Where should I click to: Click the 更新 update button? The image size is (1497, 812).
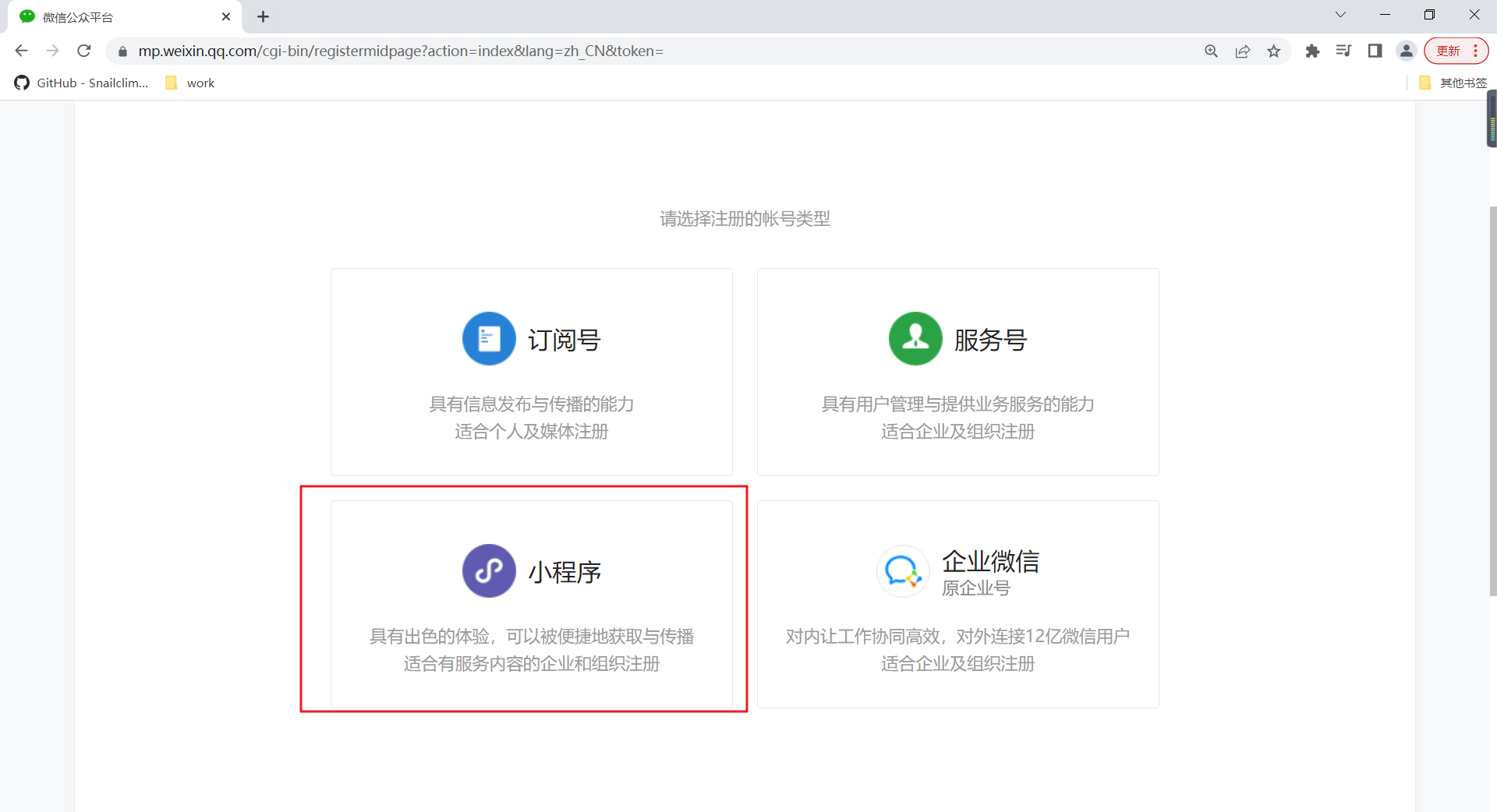[1448, 51]
